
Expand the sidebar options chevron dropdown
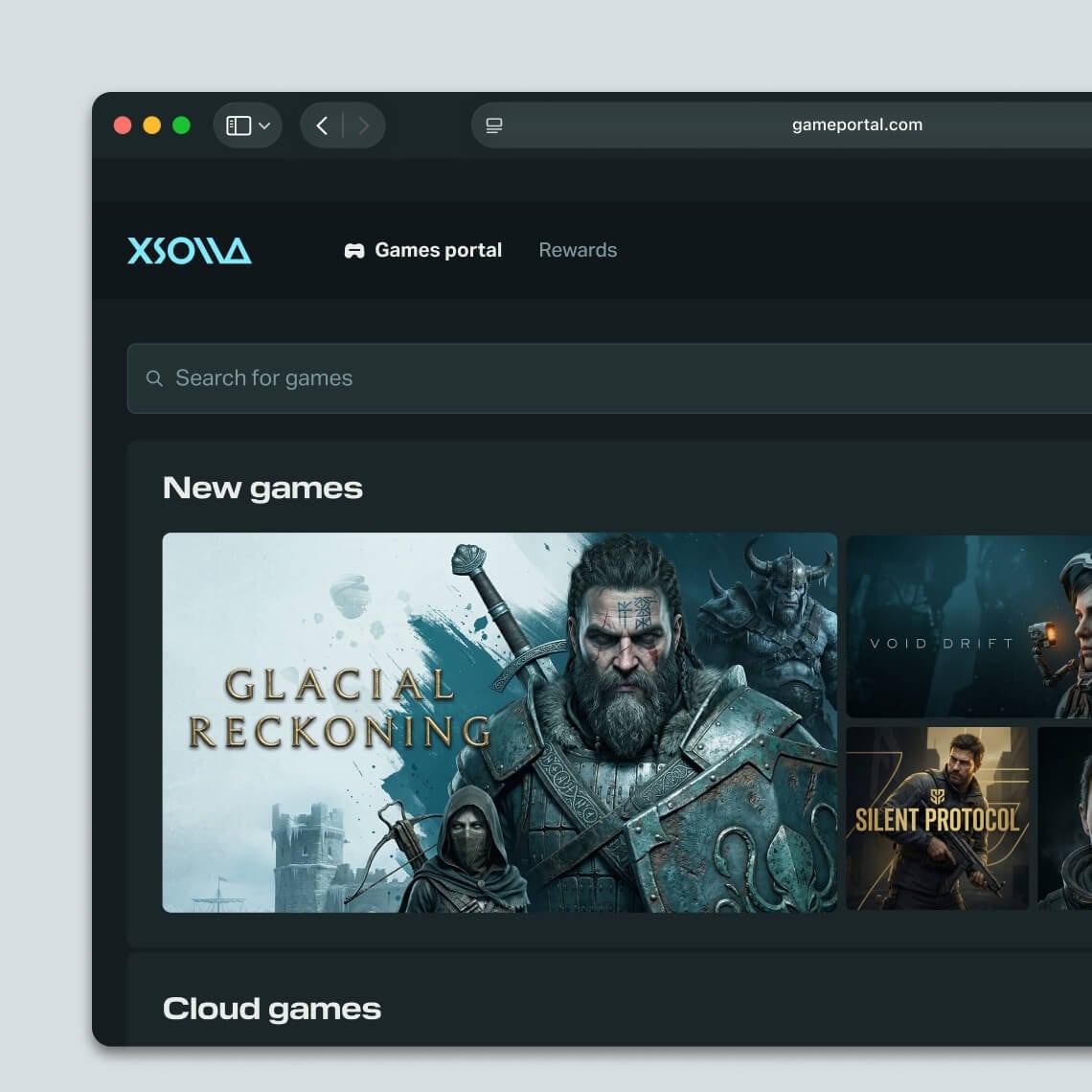click(x=264, y=126)
